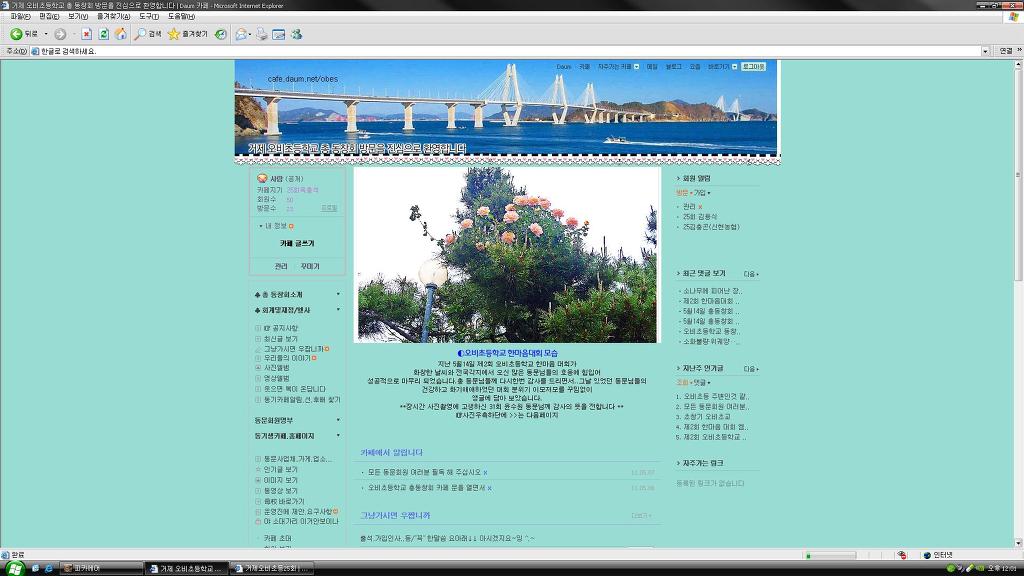Image resolution: width=1024 pixels, height=576 pixels.
Task: Open the 도구 menu
Action: (x=148, y=16)
